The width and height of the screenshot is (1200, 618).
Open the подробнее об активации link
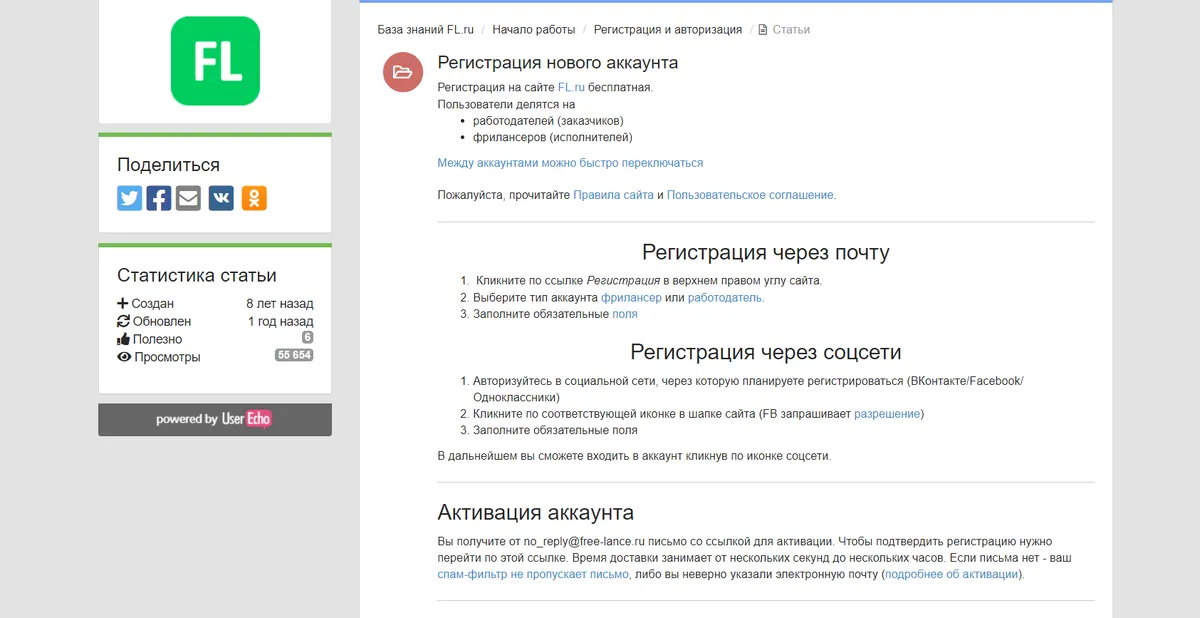pos(952,575)
